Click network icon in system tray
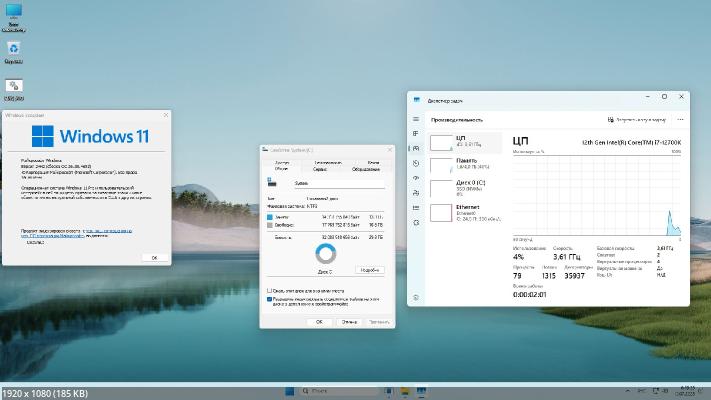 656,391
